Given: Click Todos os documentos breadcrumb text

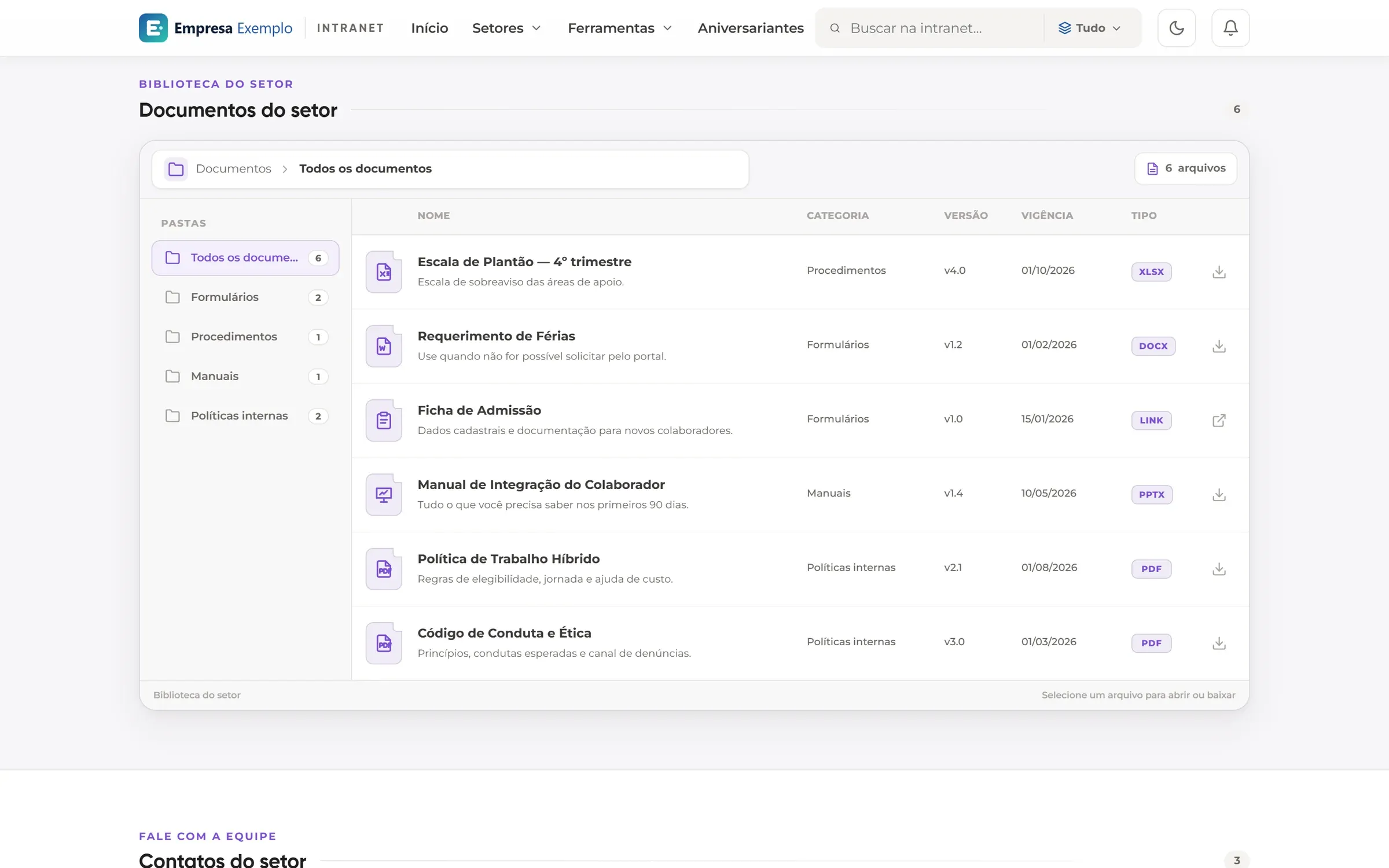Looking at the screenshot, I should click(365, 168).
